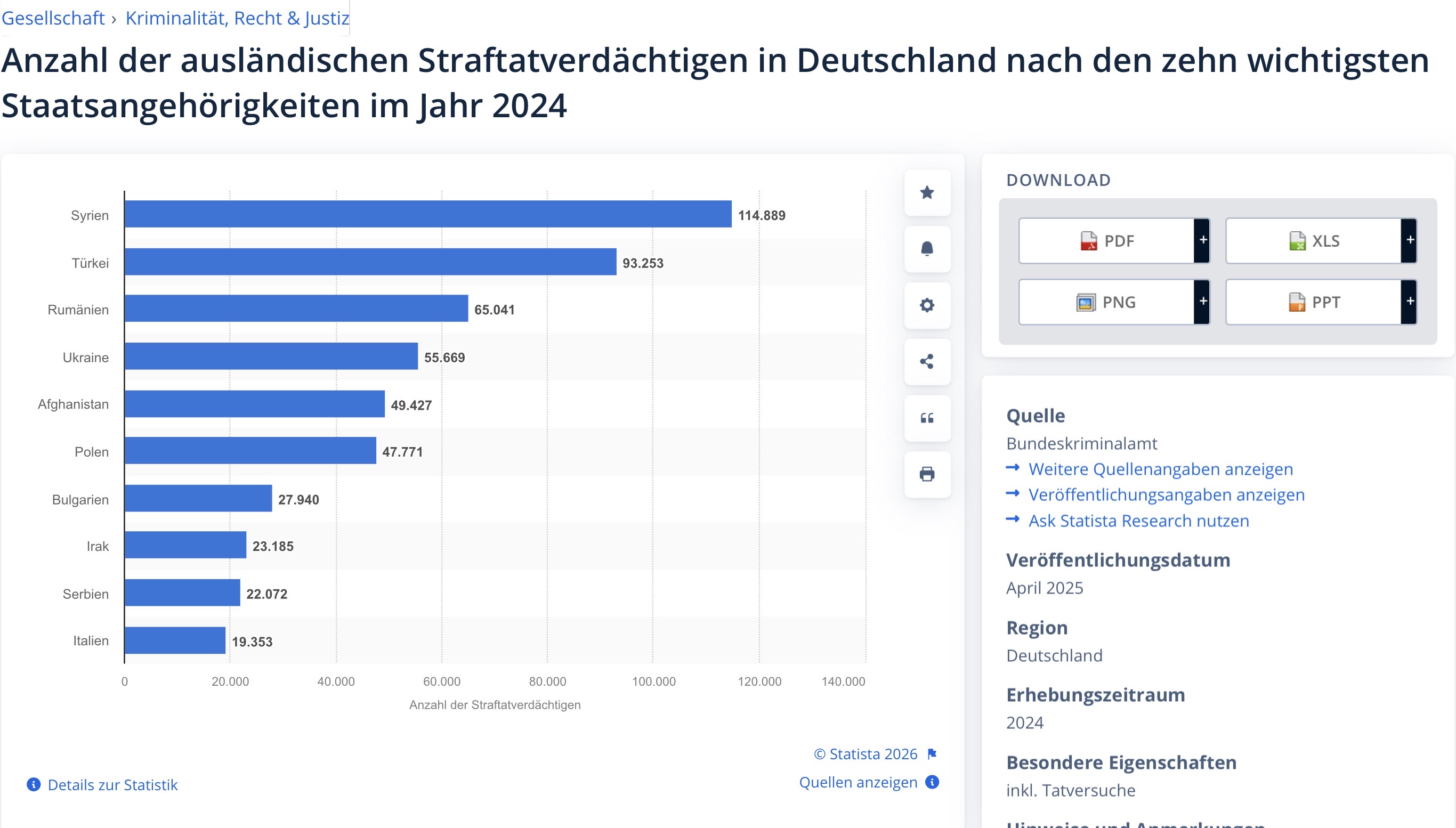The image size is (1456, 828).
Task: Open the Gesellschaft breadcrumb
Action: [53, 18]
